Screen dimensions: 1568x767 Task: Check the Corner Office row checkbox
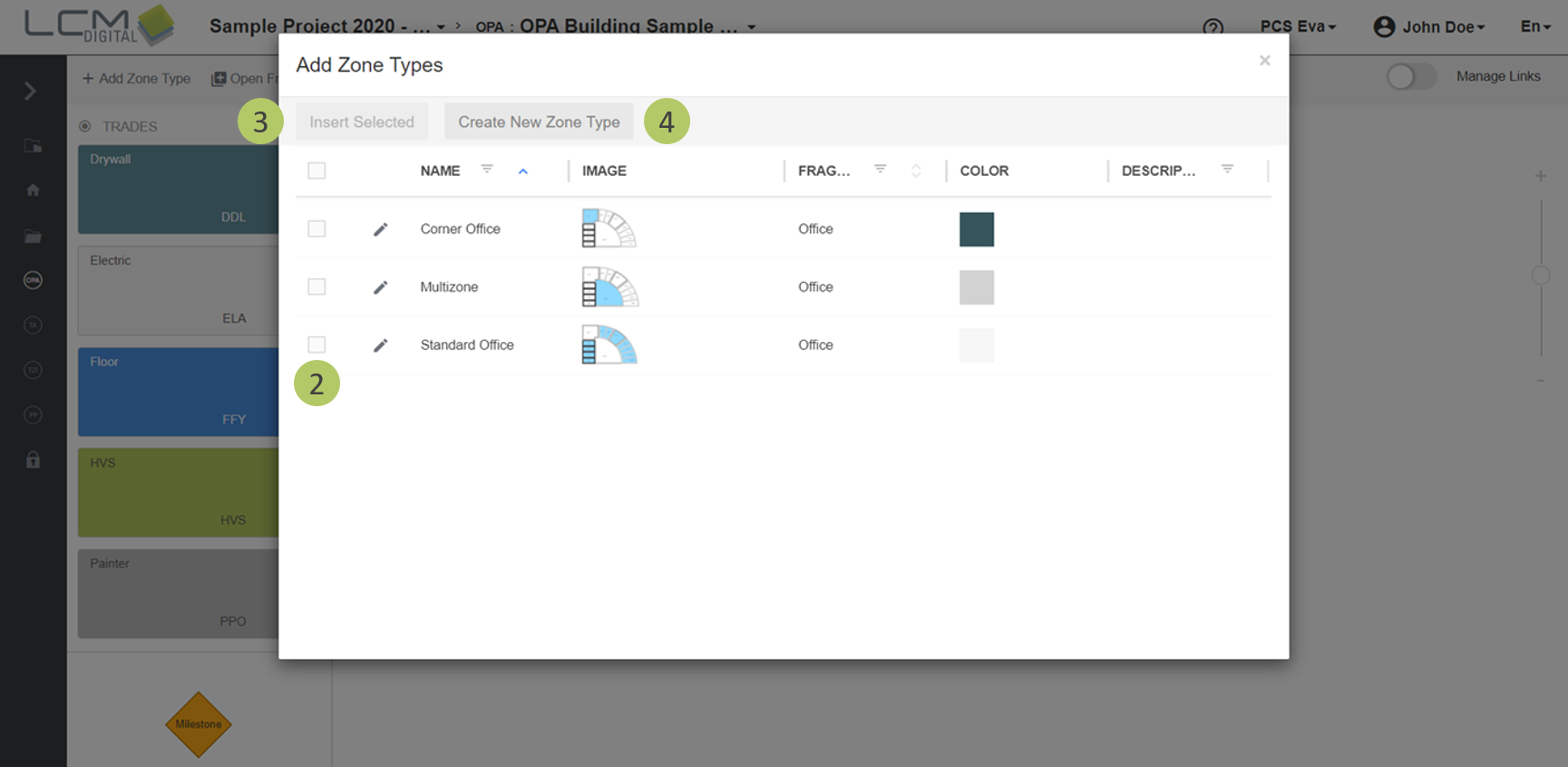pos(317,229)
